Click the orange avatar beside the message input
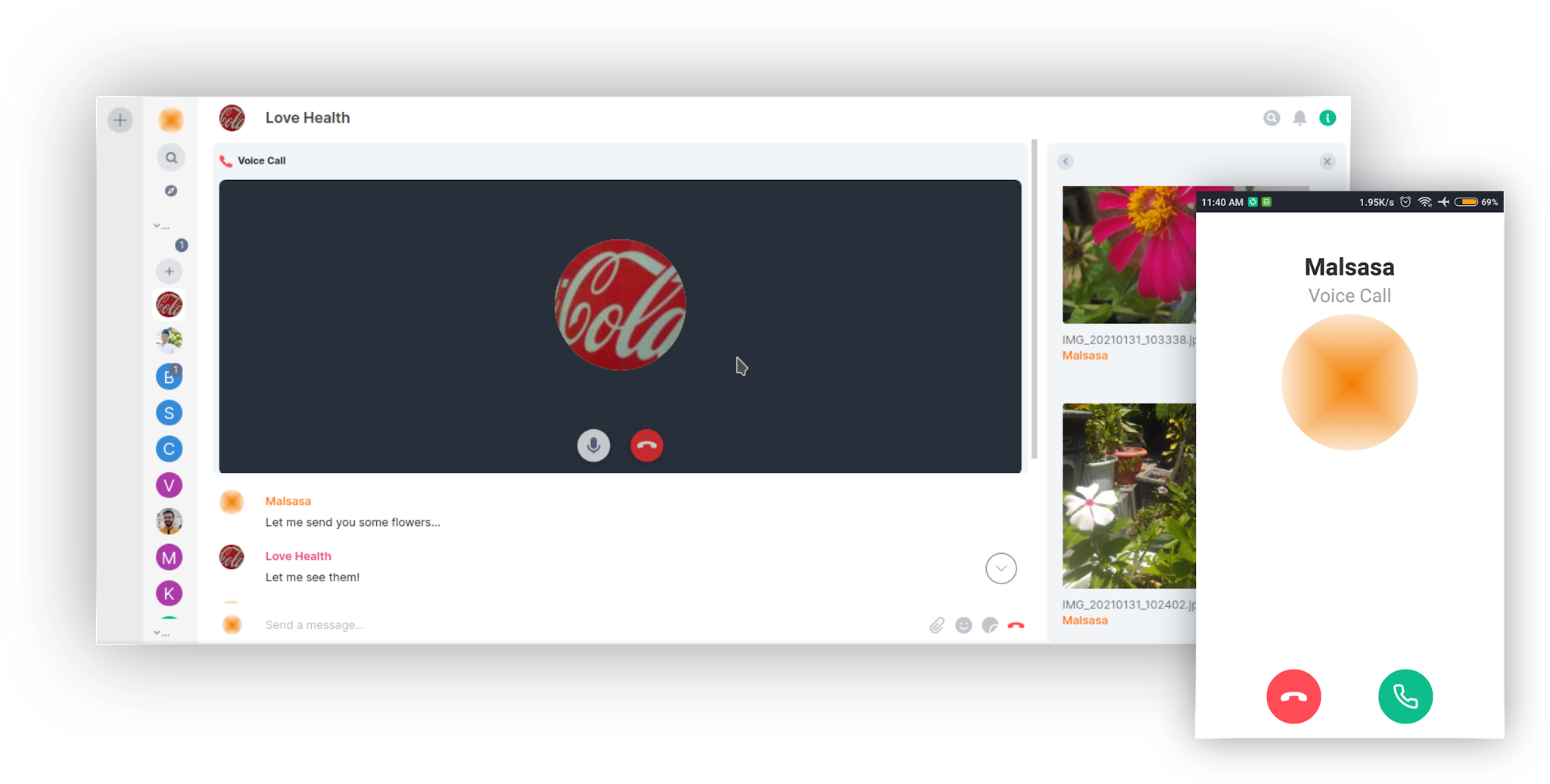The height and width of the screenshot is (784, 1550). pos(232,624)
